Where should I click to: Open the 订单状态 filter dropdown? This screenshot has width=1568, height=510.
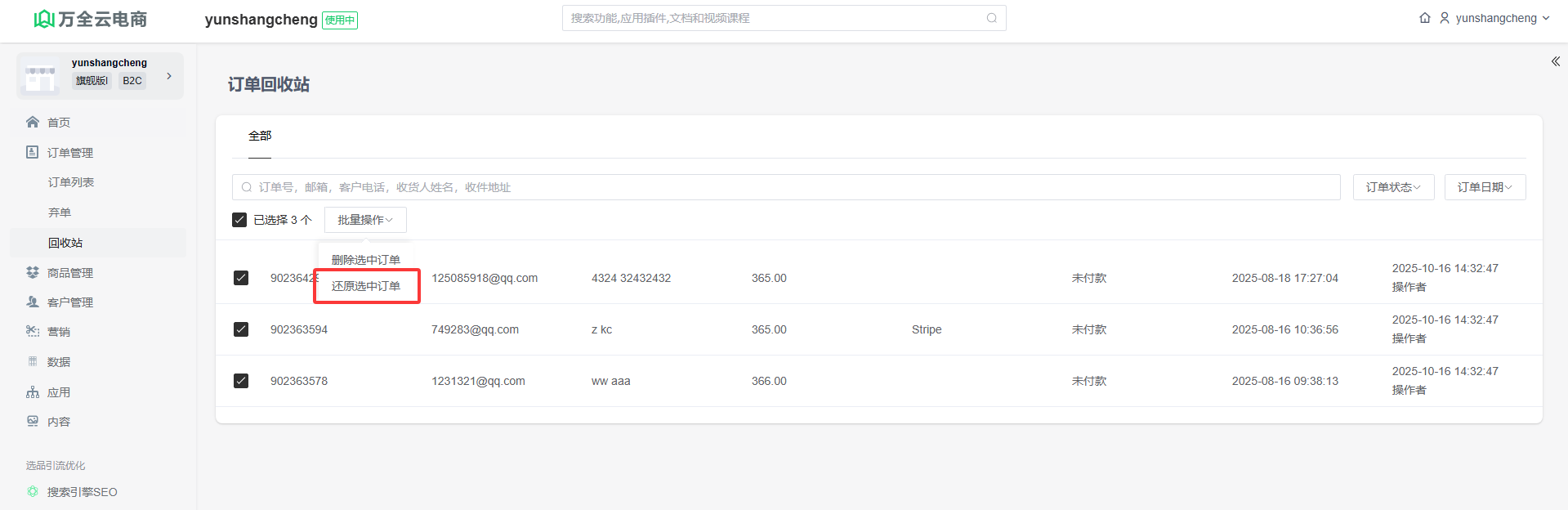point(1393,187)
